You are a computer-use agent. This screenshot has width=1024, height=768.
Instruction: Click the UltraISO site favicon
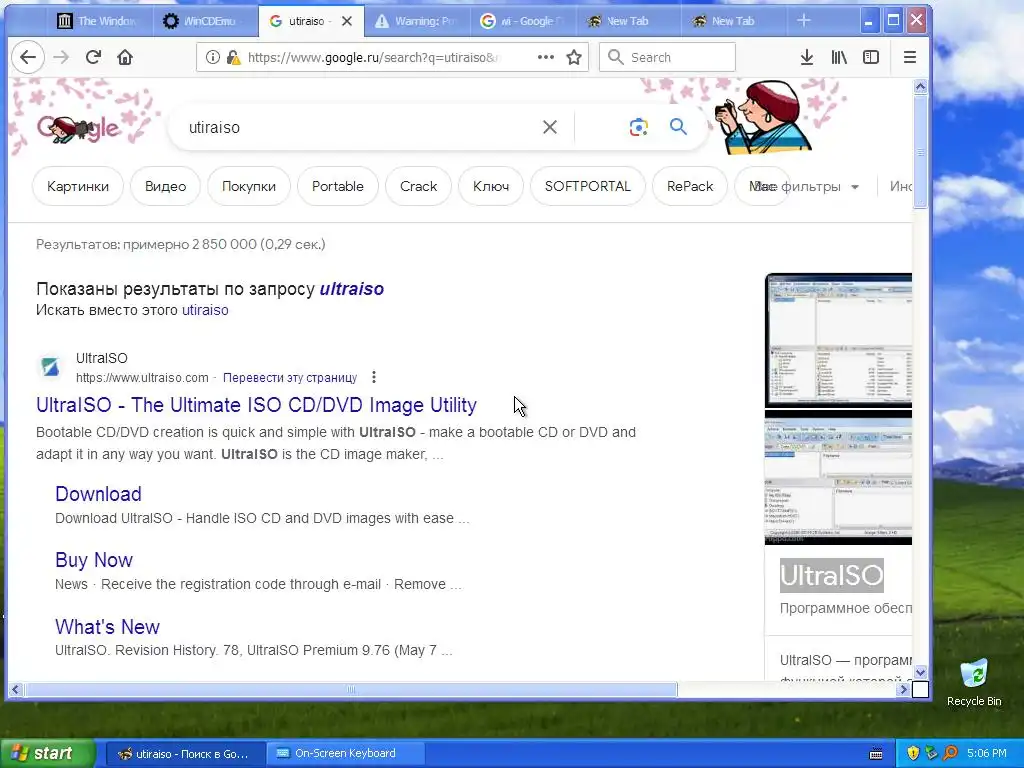(x=50, y=367)
